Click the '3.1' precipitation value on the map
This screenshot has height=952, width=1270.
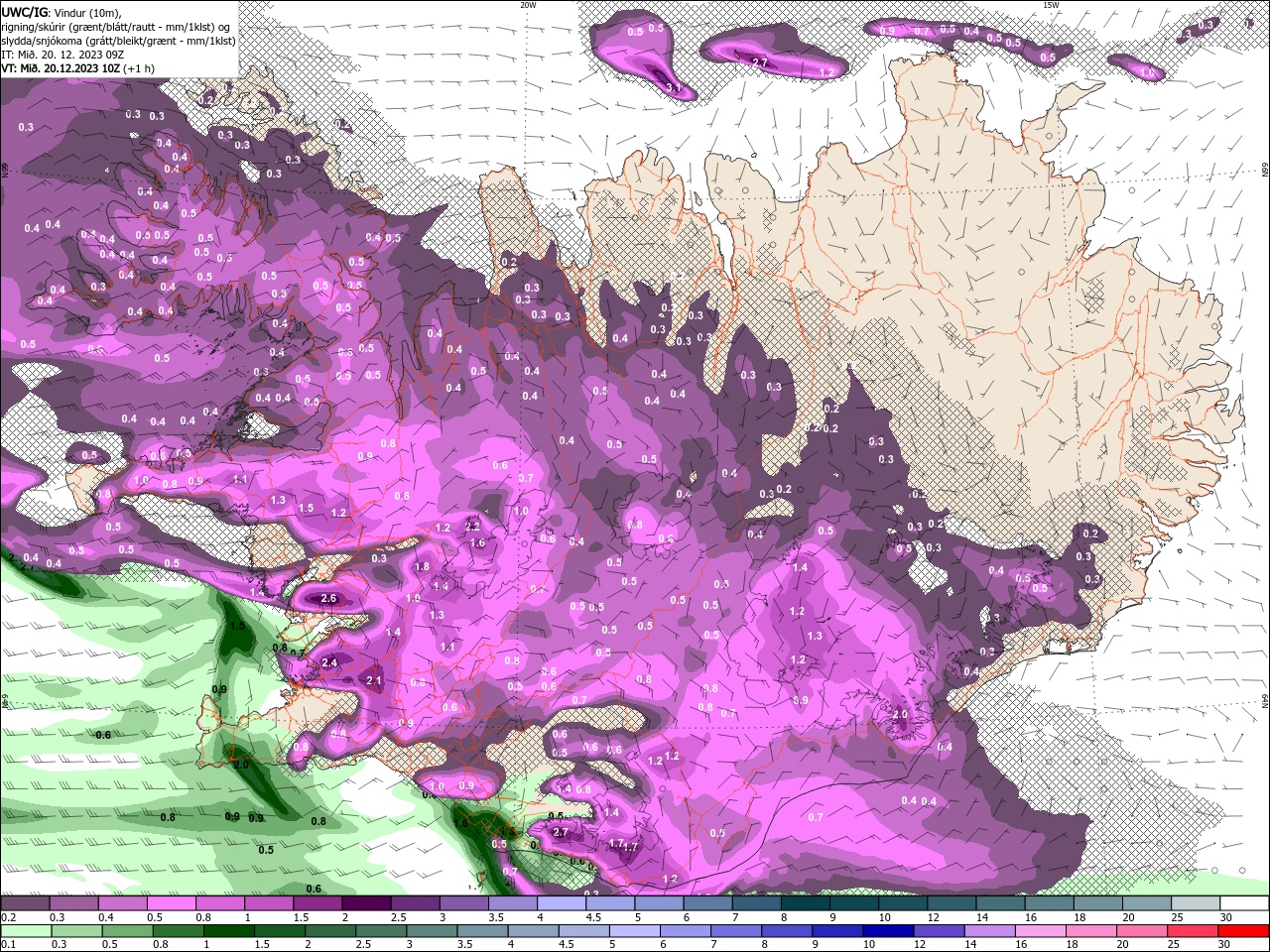[x=675, y=88]
